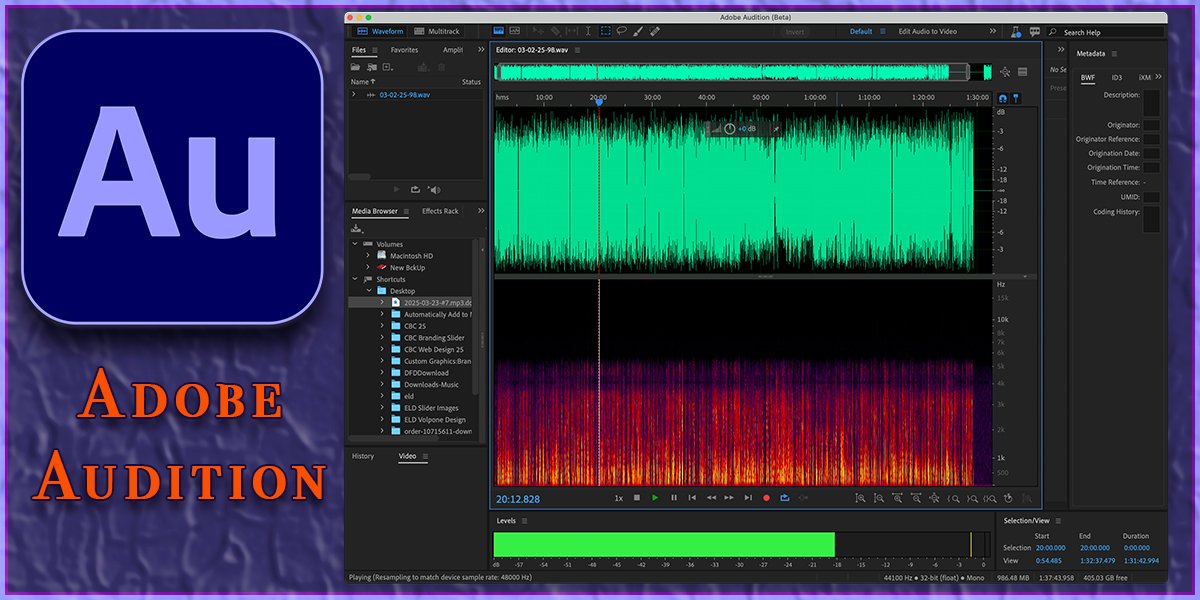Click the Stop playback button

pyautogui.click(x=636, y=497)
